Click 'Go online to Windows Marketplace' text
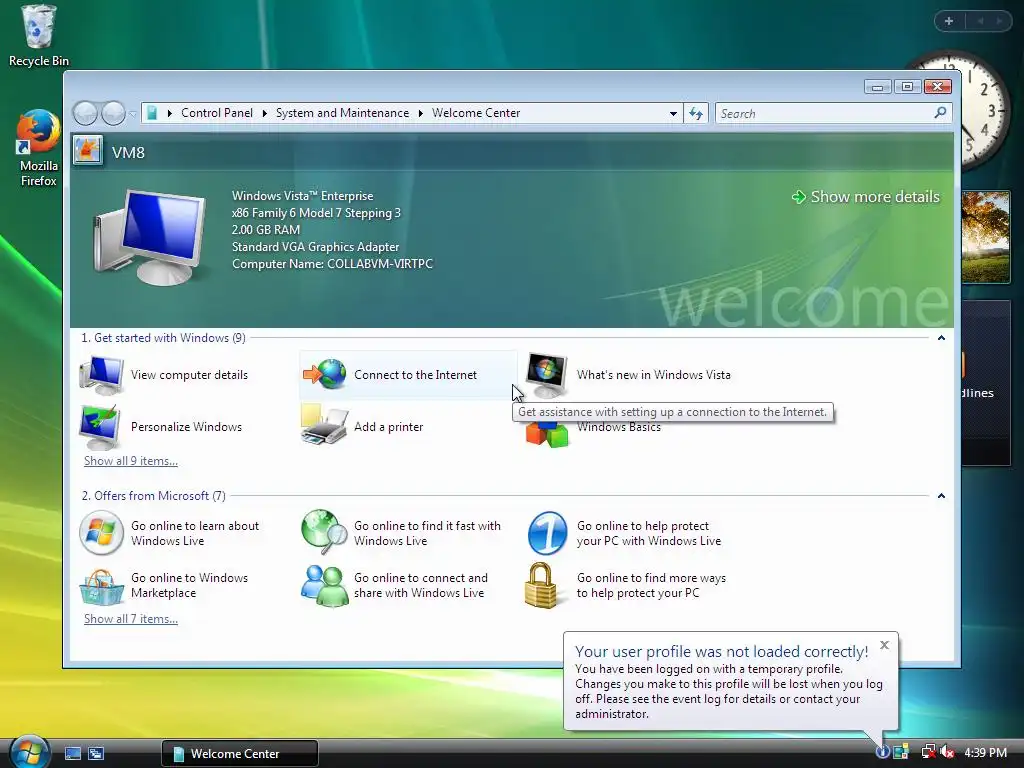The width and height of the screenshot is (1024, 768). tap(189, 585)
